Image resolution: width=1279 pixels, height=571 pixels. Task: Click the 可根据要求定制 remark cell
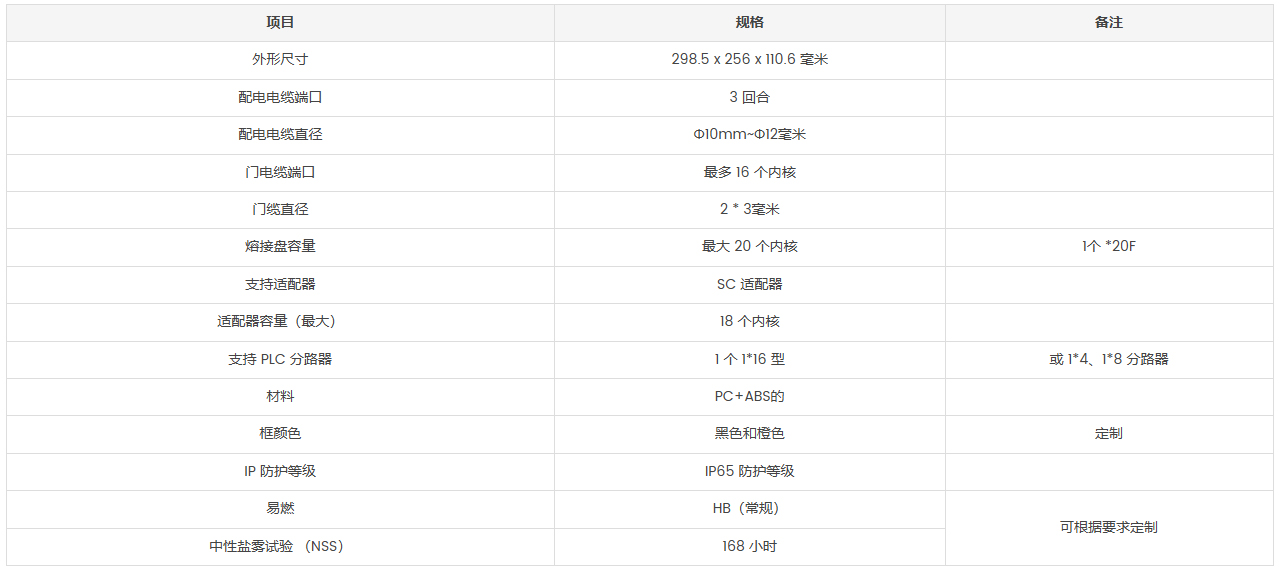(1108, 527)
